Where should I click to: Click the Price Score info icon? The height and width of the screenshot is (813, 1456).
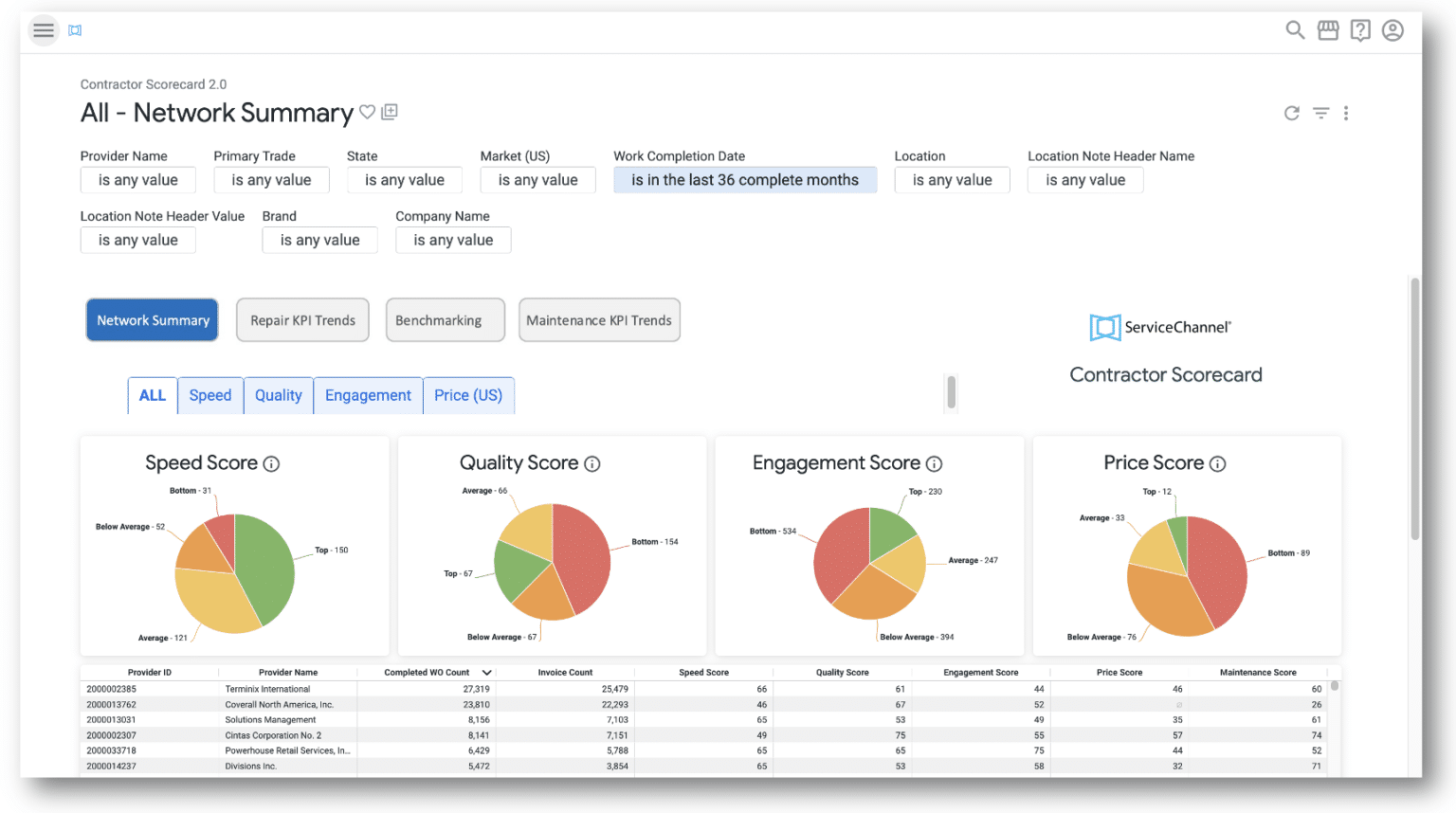1218,464
